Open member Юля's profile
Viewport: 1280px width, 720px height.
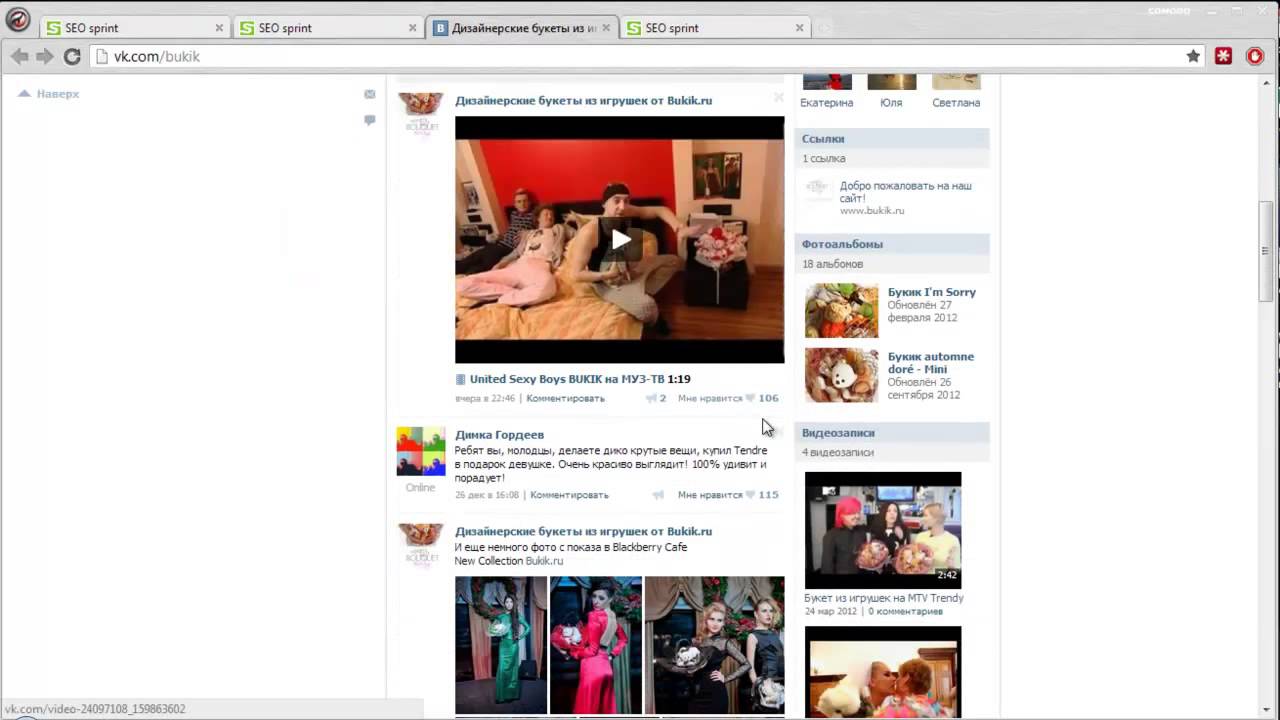pos(891,103)
